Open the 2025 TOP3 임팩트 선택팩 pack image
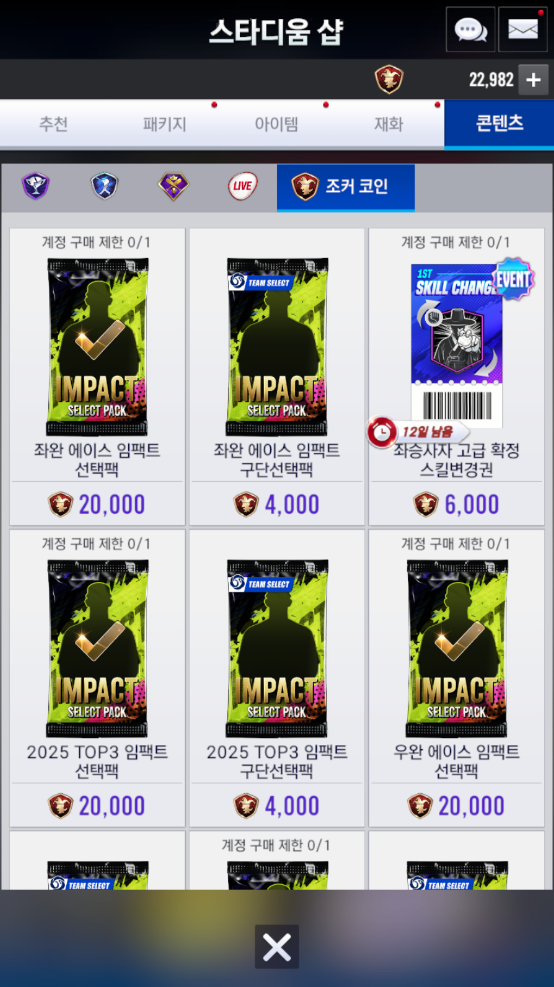This screenshot has width=554, height=987. pos(97,648)
